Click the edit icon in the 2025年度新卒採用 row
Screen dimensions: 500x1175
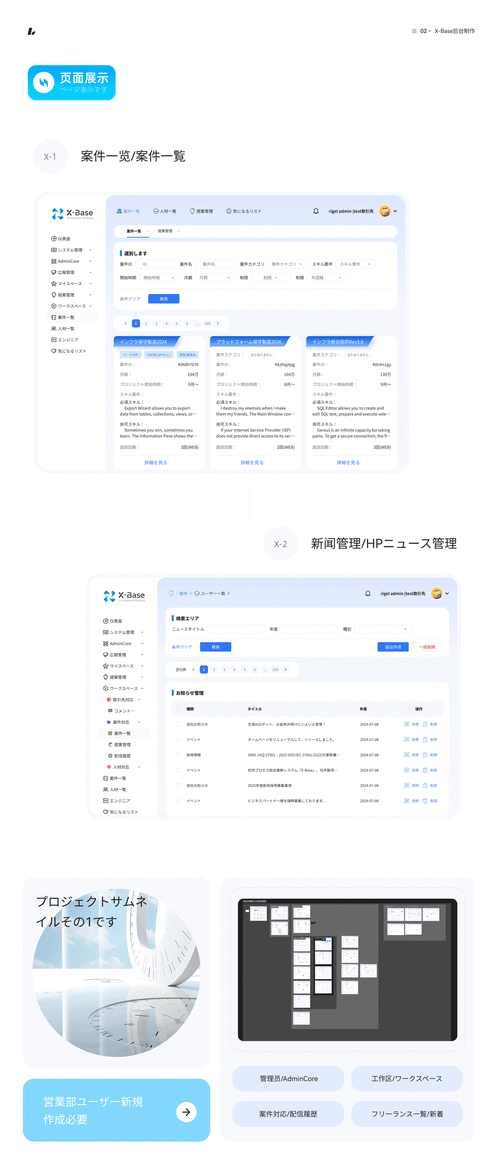[407, 785]
